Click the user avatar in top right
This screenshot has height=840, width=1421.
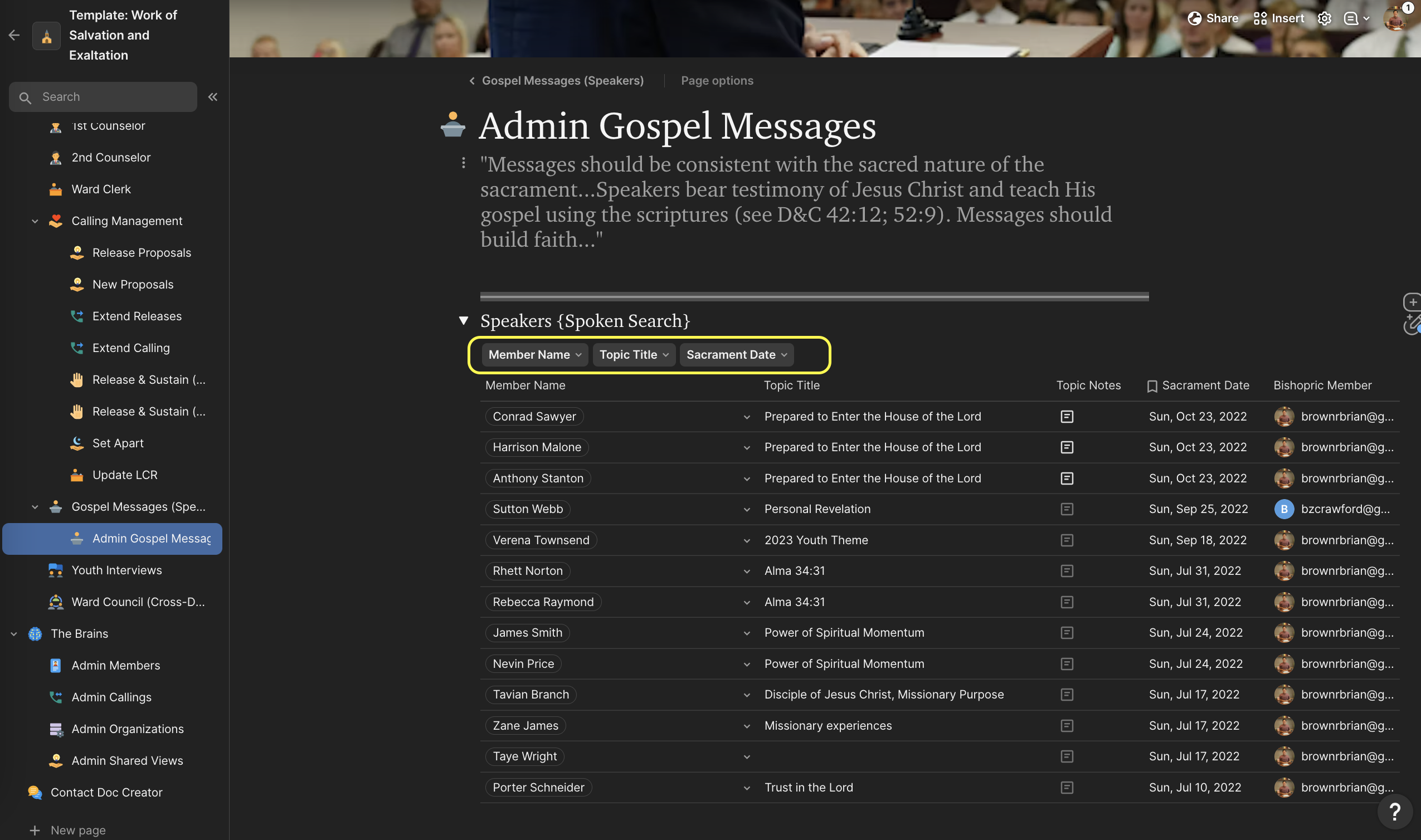(1394, 19)
